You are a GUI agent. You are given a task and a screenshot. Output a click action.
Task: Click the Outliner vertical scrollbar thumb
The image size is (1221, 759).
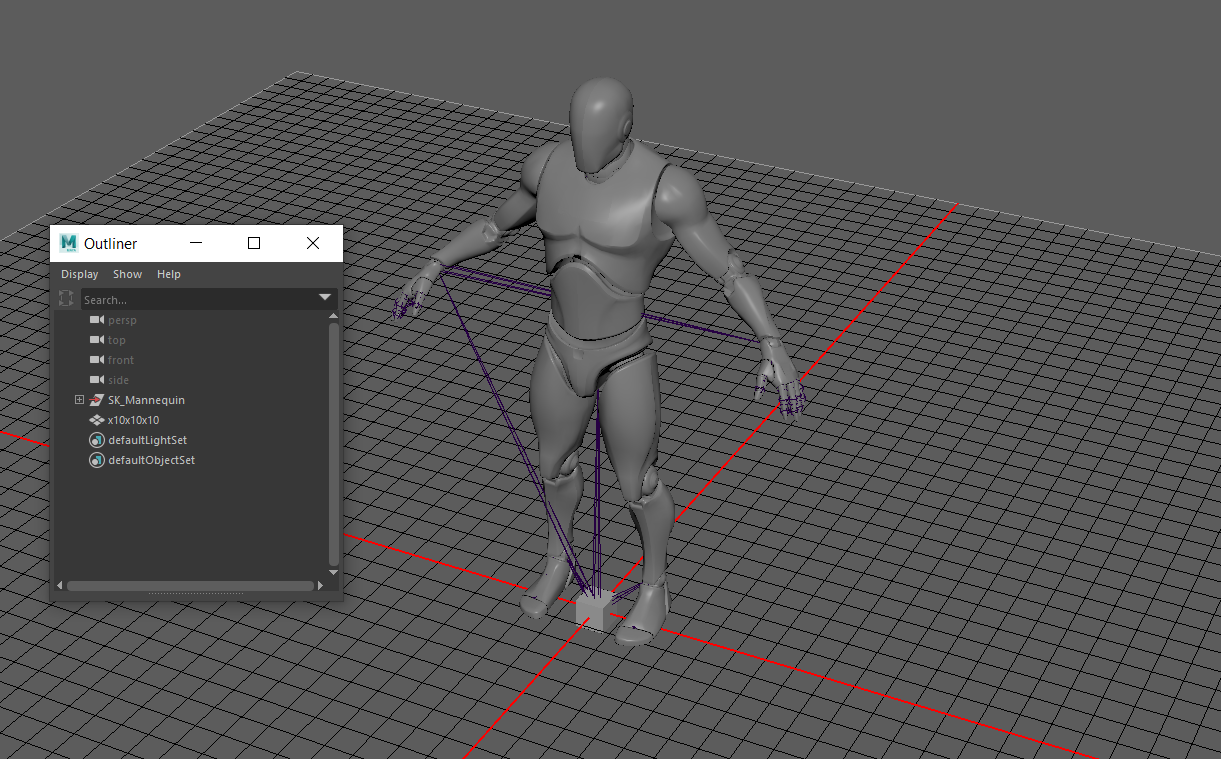click(334, 442)
